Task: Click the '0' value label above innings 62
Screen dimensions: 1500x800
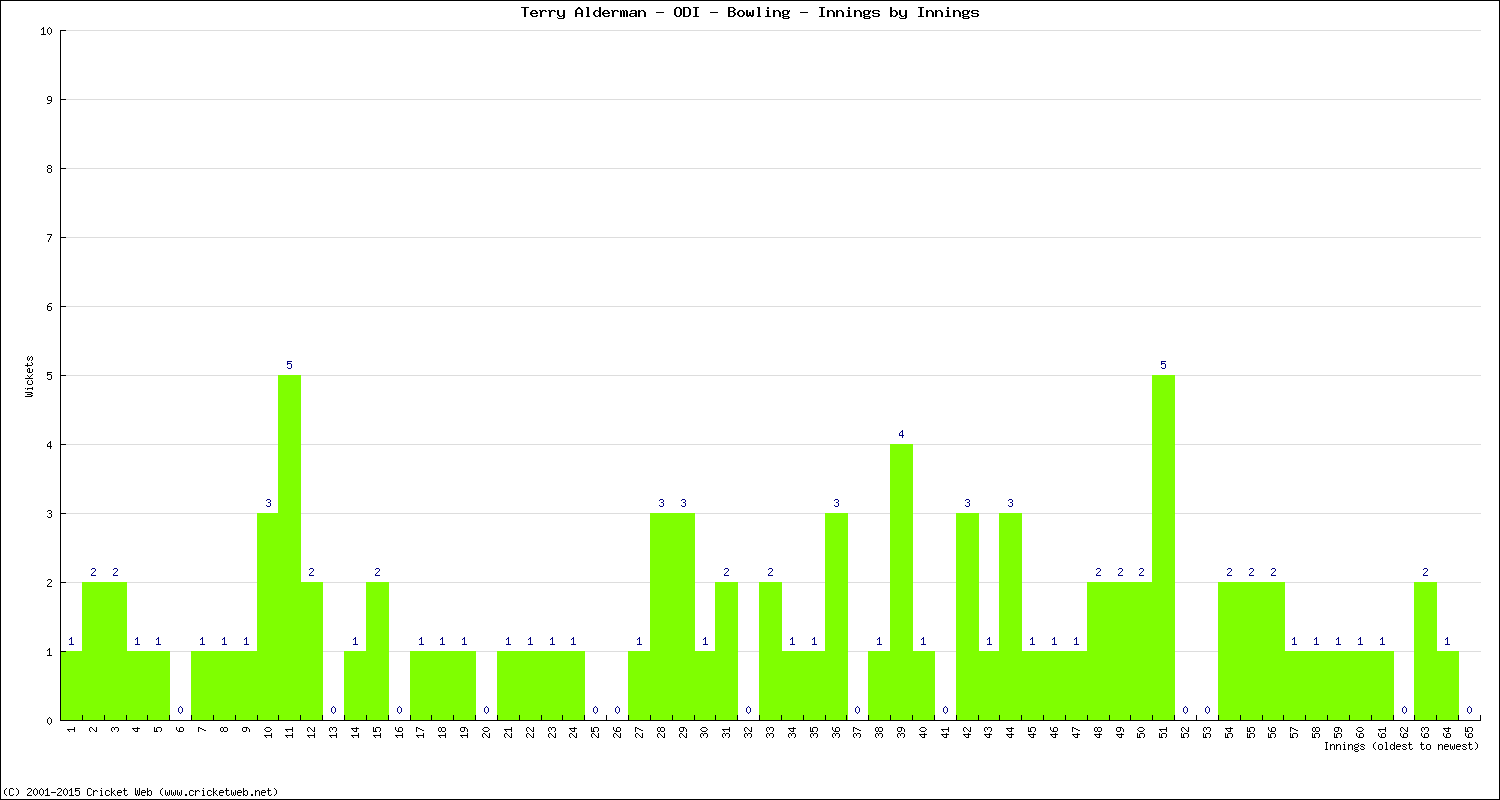Action: coord(1403,710)
